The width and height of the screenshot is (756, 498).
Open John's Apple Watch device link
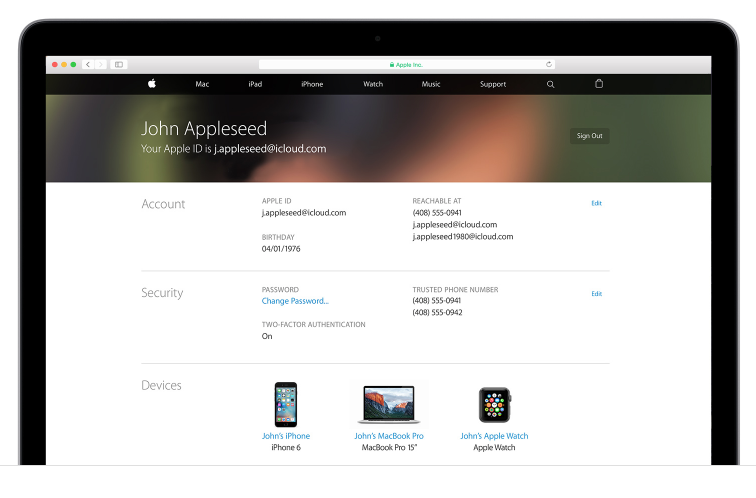click(x=494, y=436)
